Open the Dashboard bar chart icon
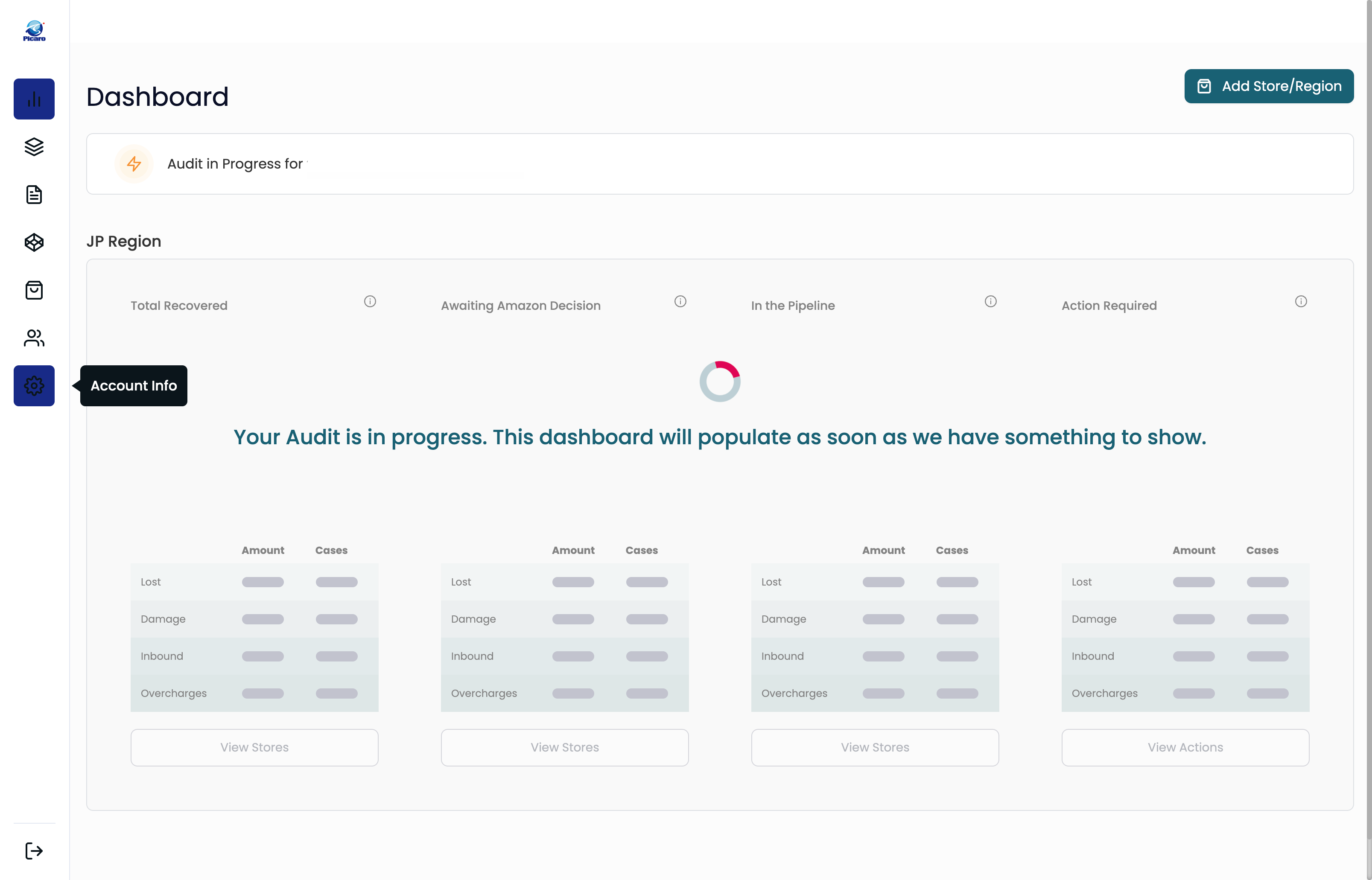Image resolution: width=1372 pixels, height=880 pixels. point(34,99)
